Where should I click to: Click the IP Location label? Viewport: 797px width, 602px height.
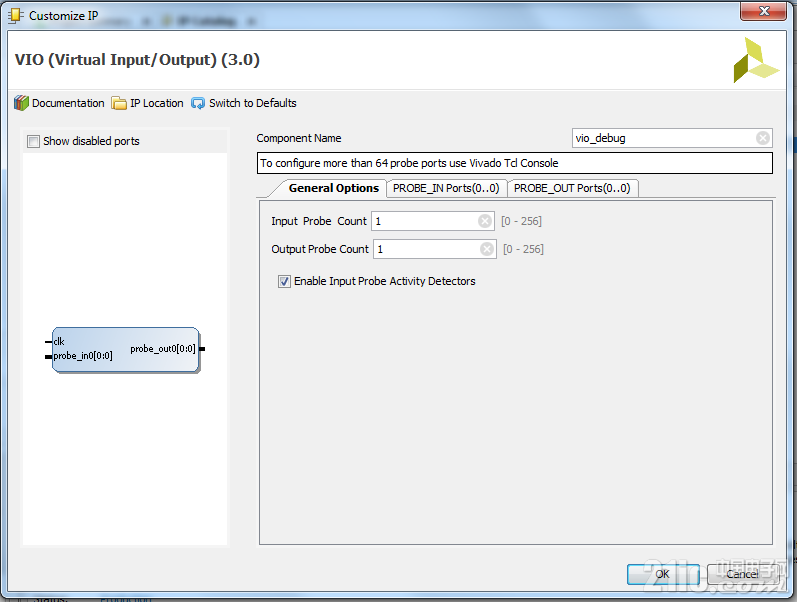[x=157, y=103]
